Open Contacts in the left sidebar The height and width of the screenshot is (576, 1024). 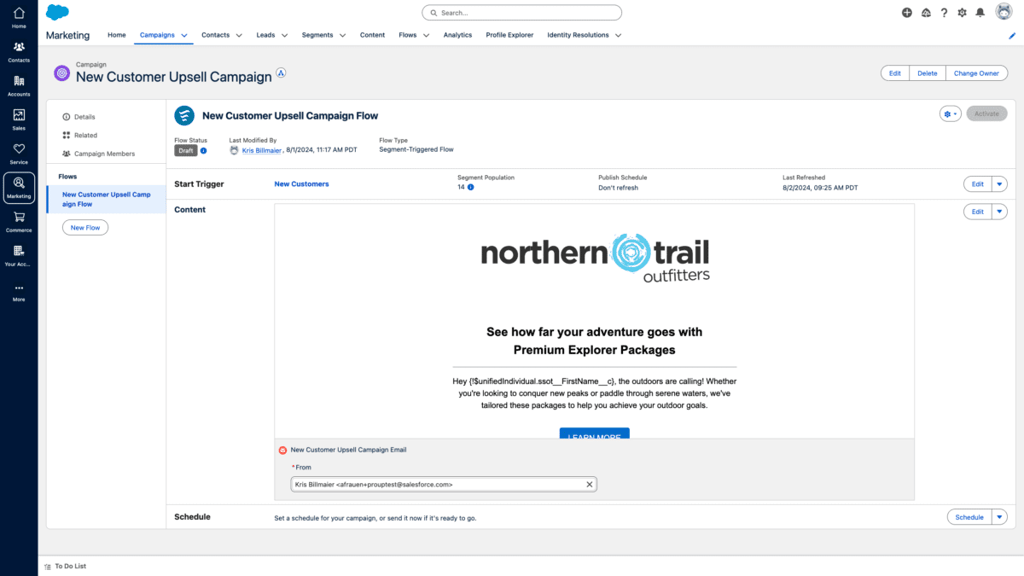click(x=19, y=52)
